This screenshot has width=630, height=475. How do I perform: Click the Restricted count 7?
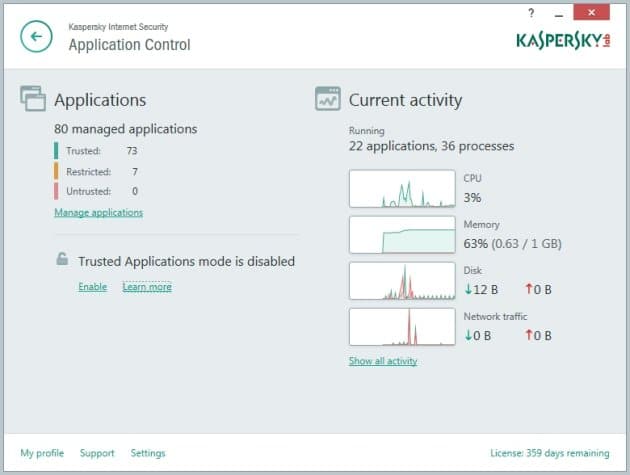135,172
